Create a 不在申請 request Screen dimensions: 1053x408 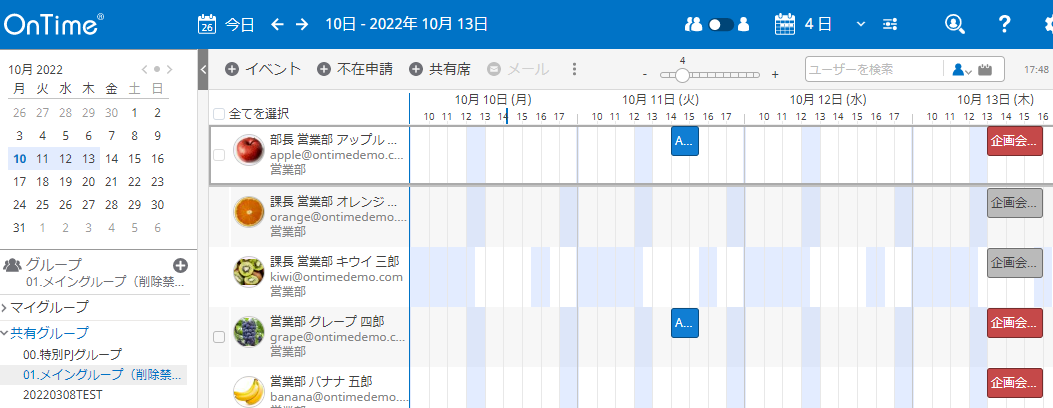click(355, 69)
